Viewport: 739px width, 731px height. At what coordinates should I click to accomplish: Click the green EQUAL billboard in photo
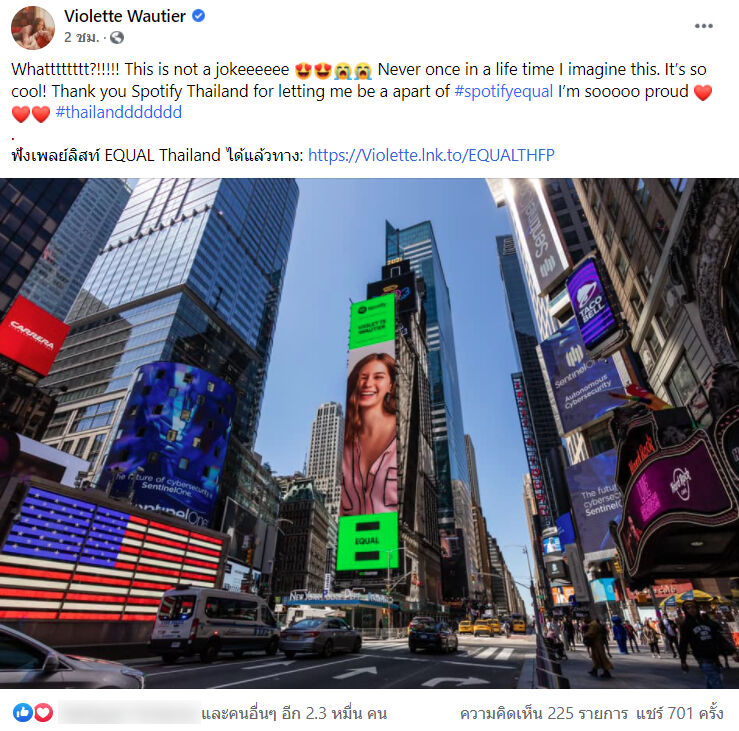click(x=368, y=542)
